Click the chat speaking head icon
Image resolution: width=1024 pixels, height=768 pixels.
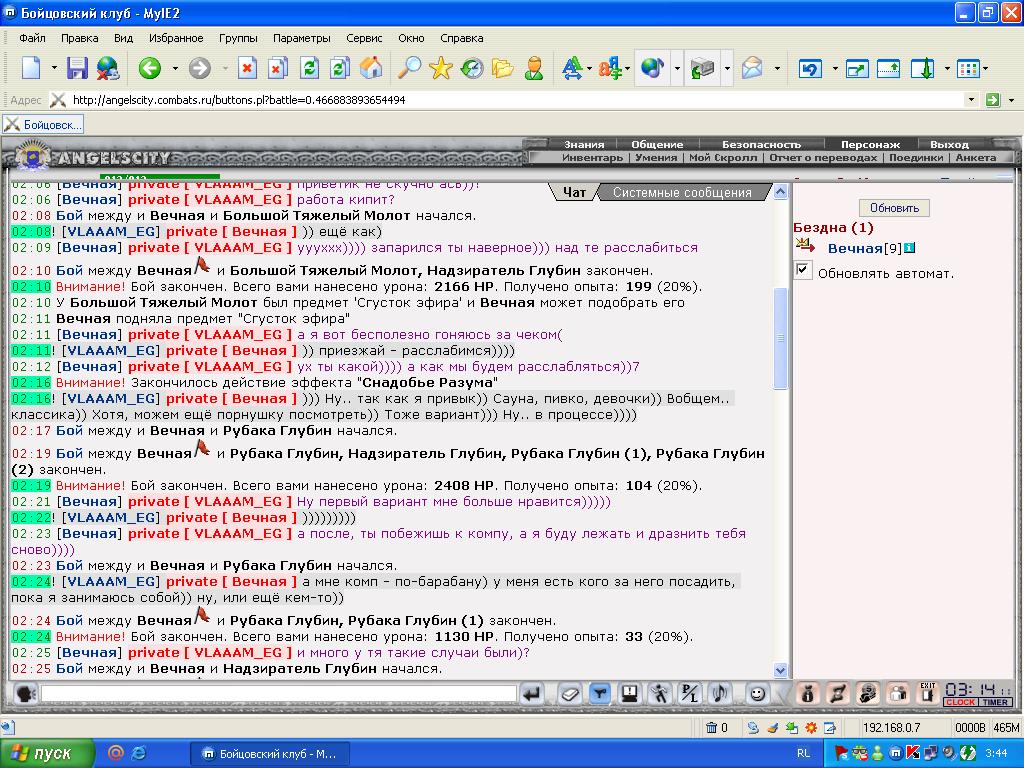pos(25,693)
